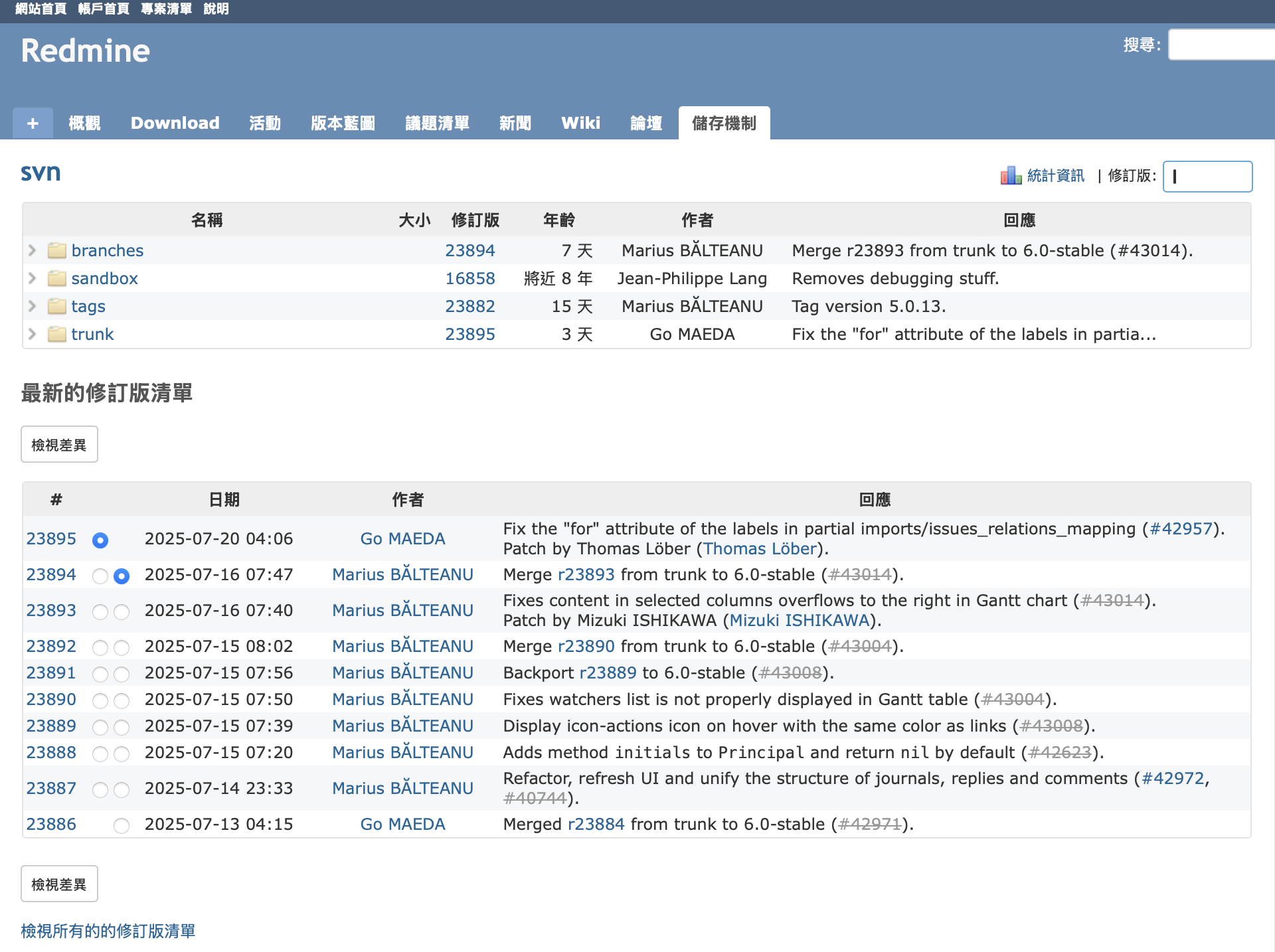Expand the trunk directory
The height and width of the screenshot is (952, 1275).
tap(32, 334)
